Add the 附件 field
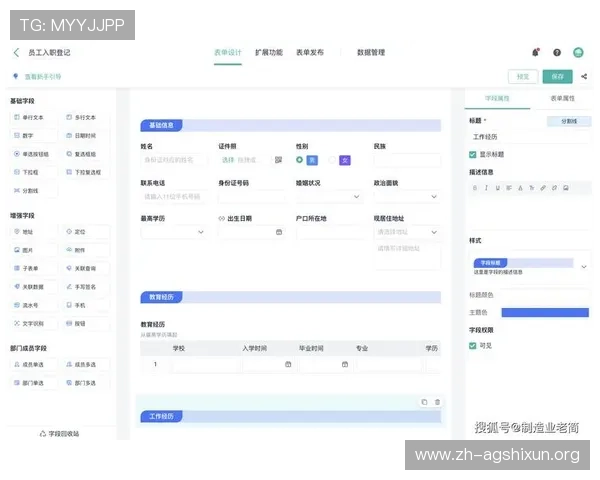This screenshot has width=600, height=480. coord(86,250)
